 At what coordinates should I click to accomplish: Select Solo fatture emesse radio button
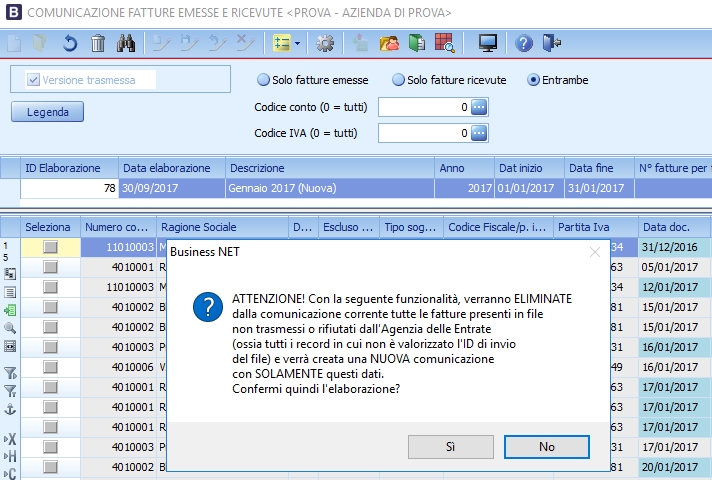263,80
